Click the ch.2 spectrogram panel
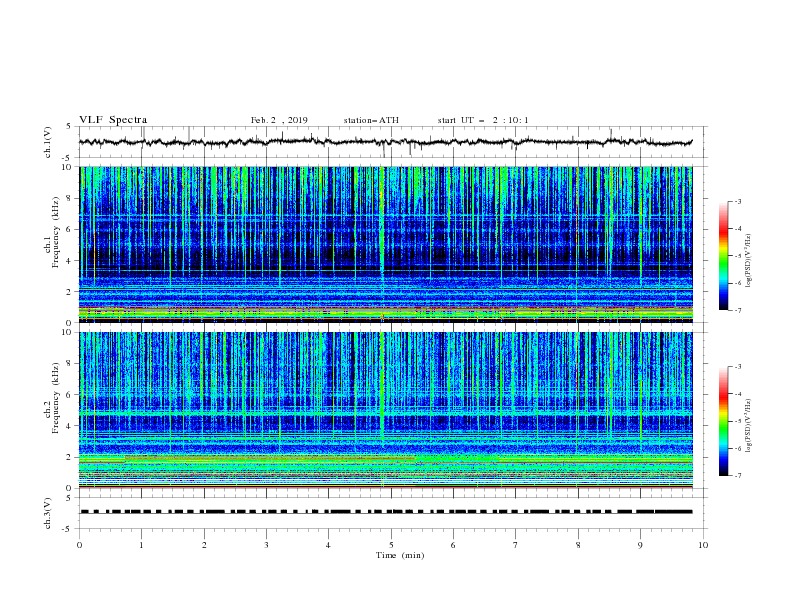Screen dimensions: 792x612 point(386,410)
